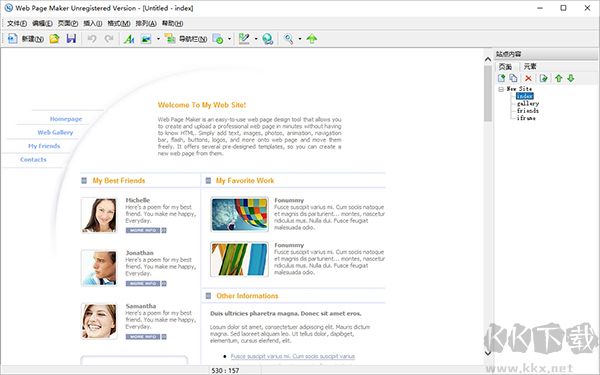
Task: Select the New Site root node
Action: (x=519, y=89)
